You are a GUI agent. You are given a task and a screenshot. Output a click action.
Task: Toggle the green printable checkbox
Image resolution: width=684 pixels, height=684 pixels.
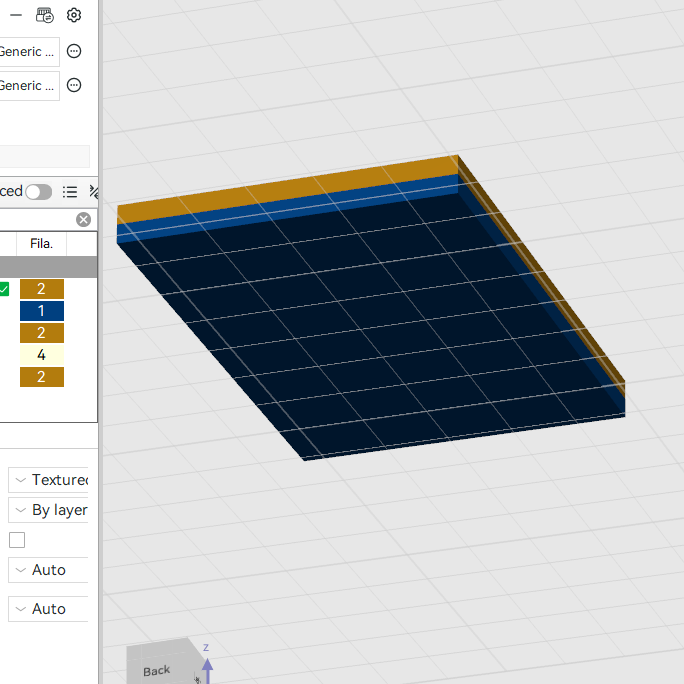(4, 289)
